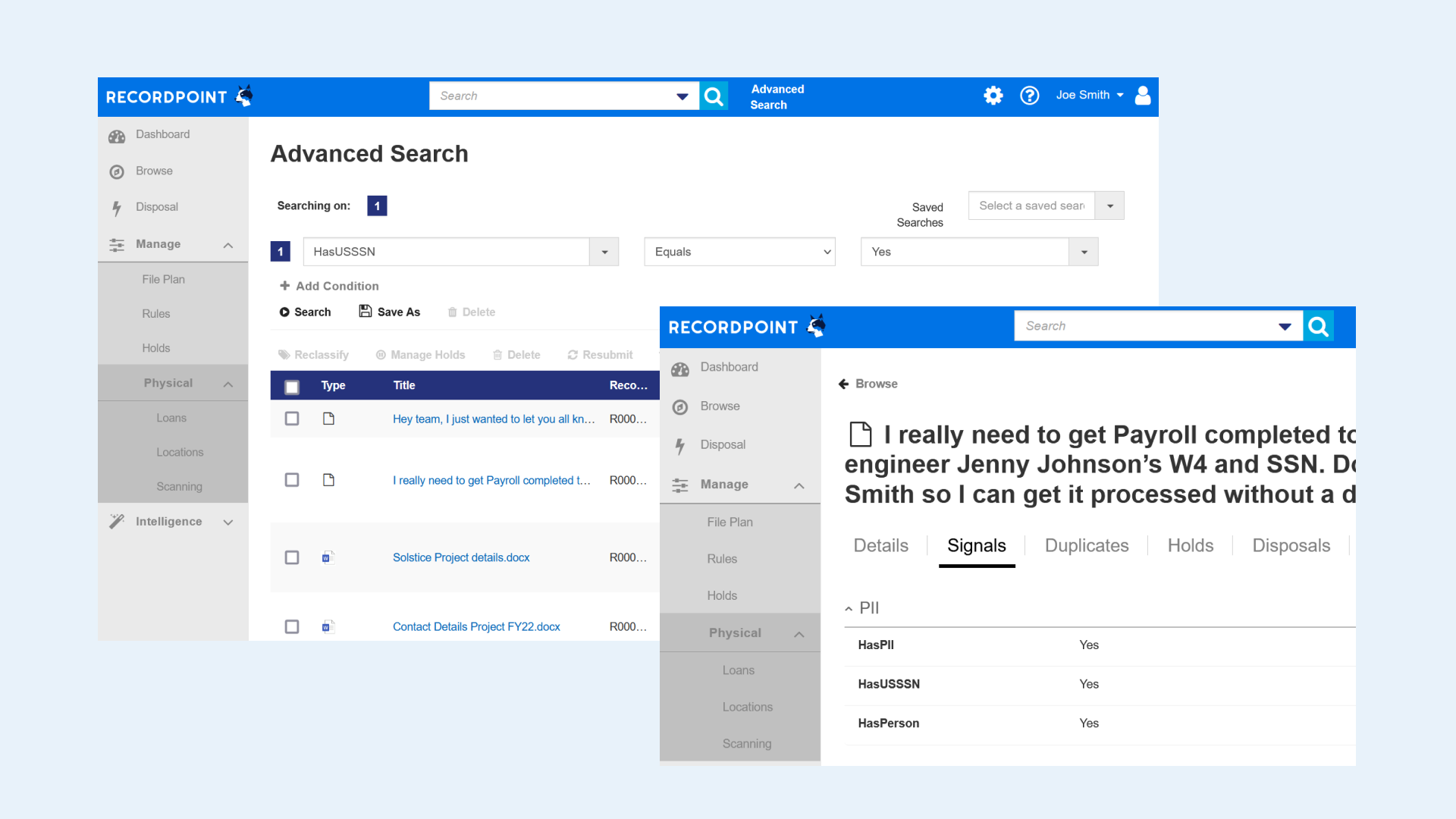Click the Disposal lightning bolt icon
The width and height of the screenshot is (1456, 819).
coord(115,206)
